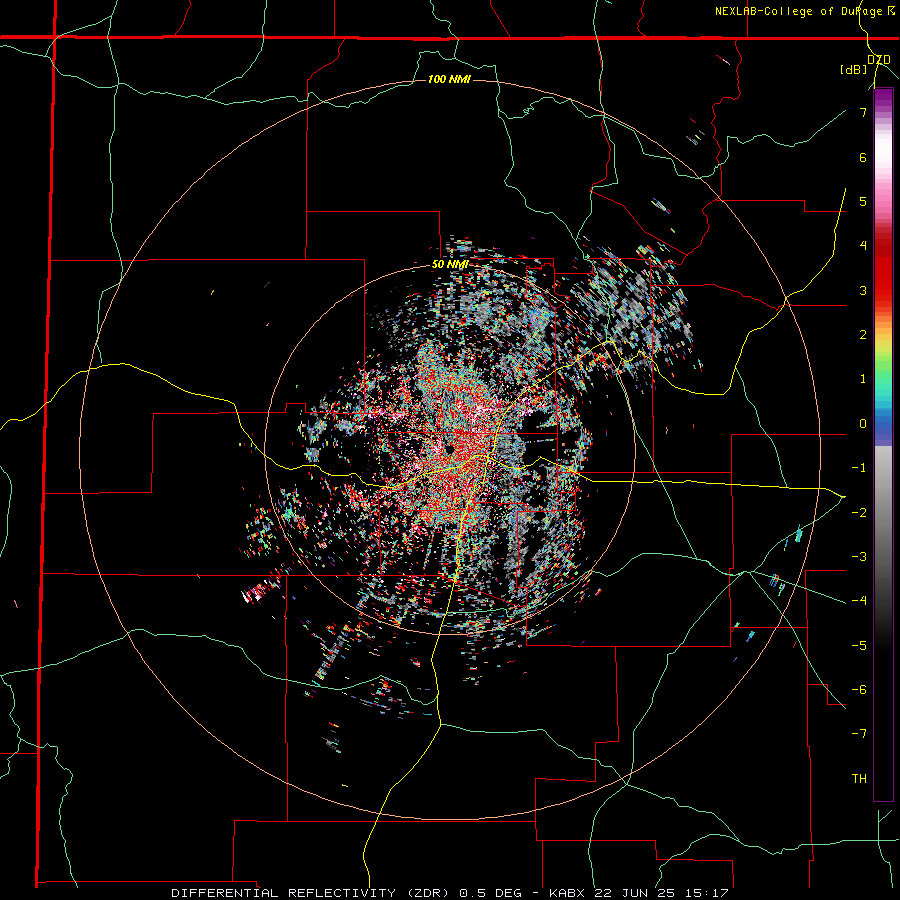Click the -5 value on the color scale

(859, 645)
